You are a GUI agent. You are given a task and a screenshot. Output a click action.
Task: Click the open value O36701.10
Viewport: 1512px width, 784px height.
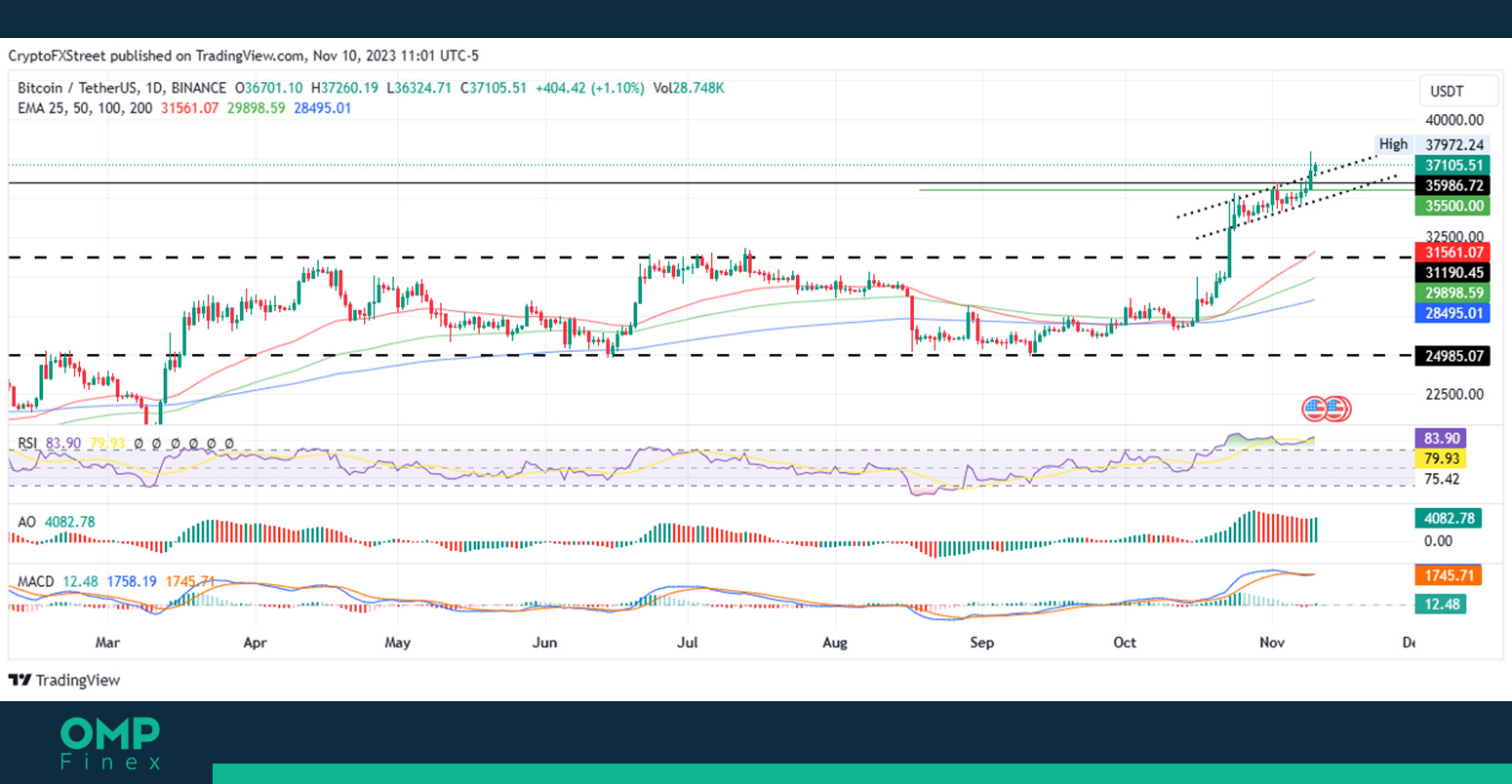point(267,88)
